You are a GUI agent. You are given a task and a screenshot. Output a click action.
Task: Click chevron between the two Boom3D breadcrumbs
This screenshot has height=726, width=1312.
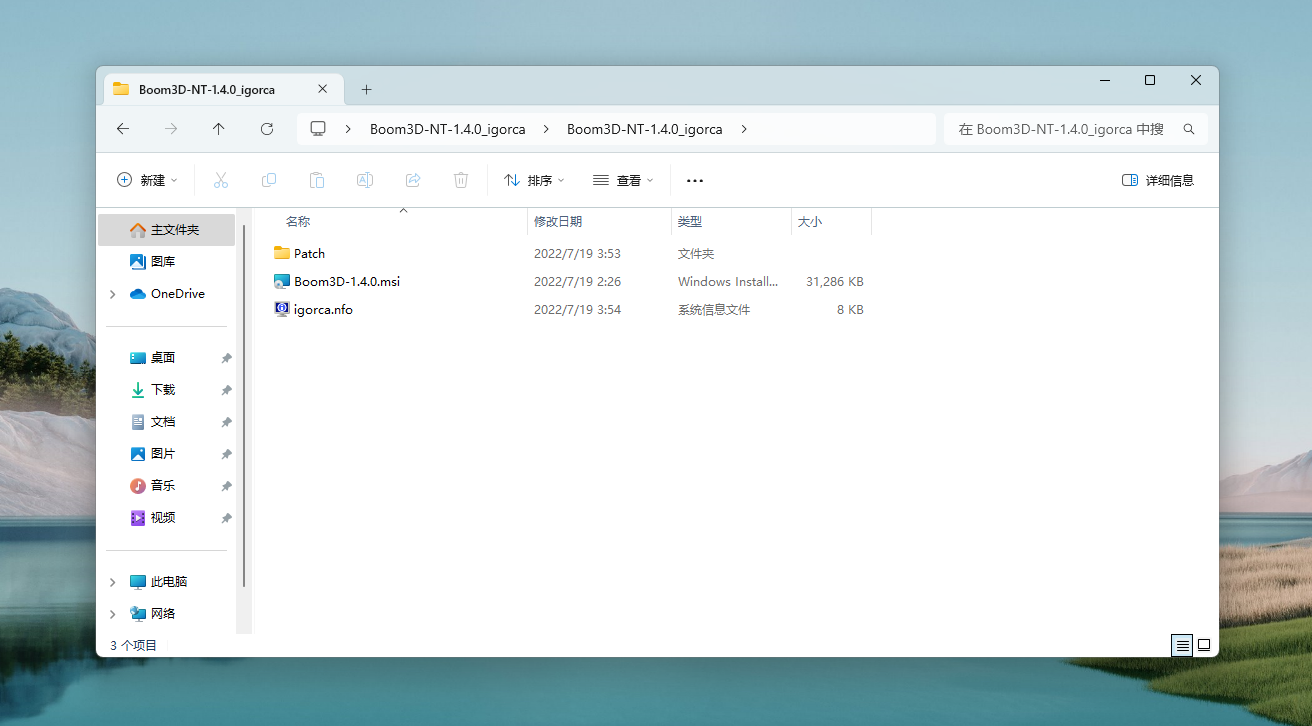(x=546, y=129)
